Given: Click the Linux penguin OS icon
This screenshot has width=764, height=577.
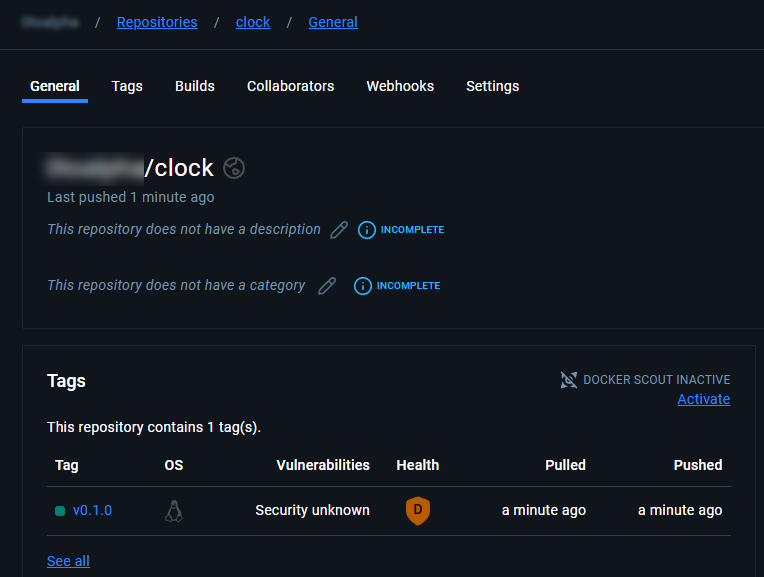Looking at the screenshot, I should tap(174, 511).
